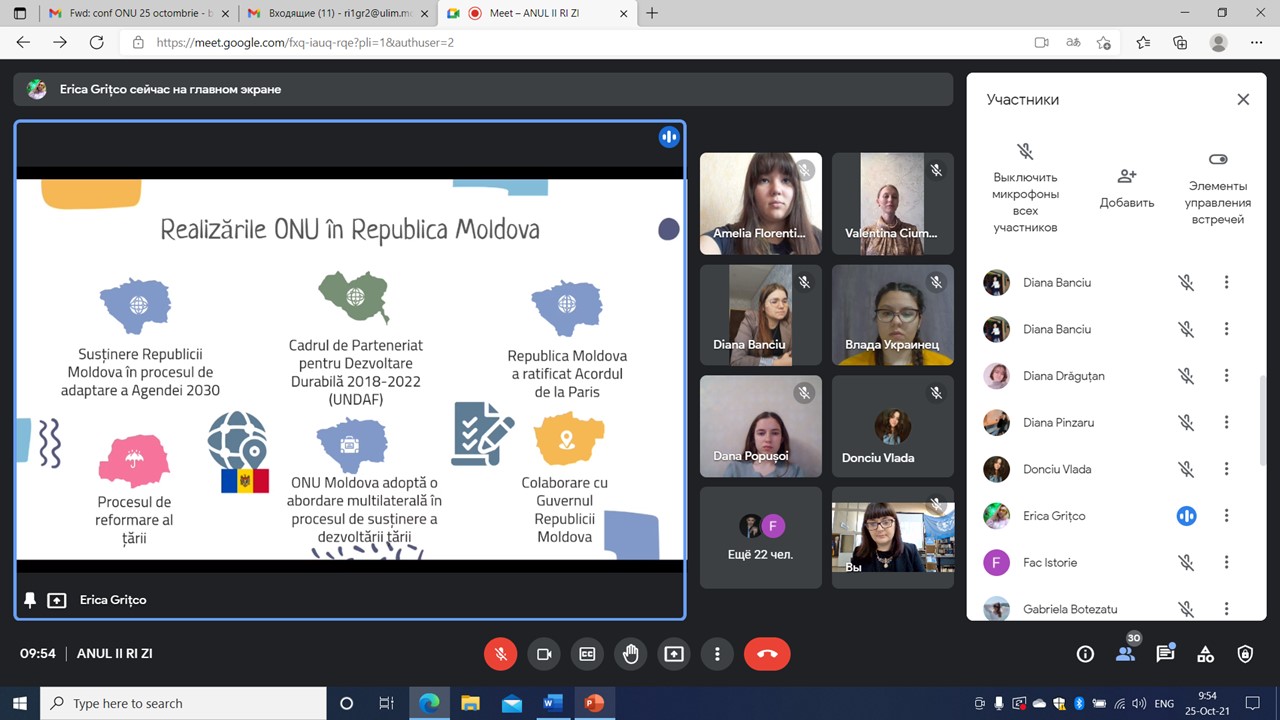The height and width of the screenshot is (720, 1280).
Task: Open browser profile avatar
Action: 1218,42
